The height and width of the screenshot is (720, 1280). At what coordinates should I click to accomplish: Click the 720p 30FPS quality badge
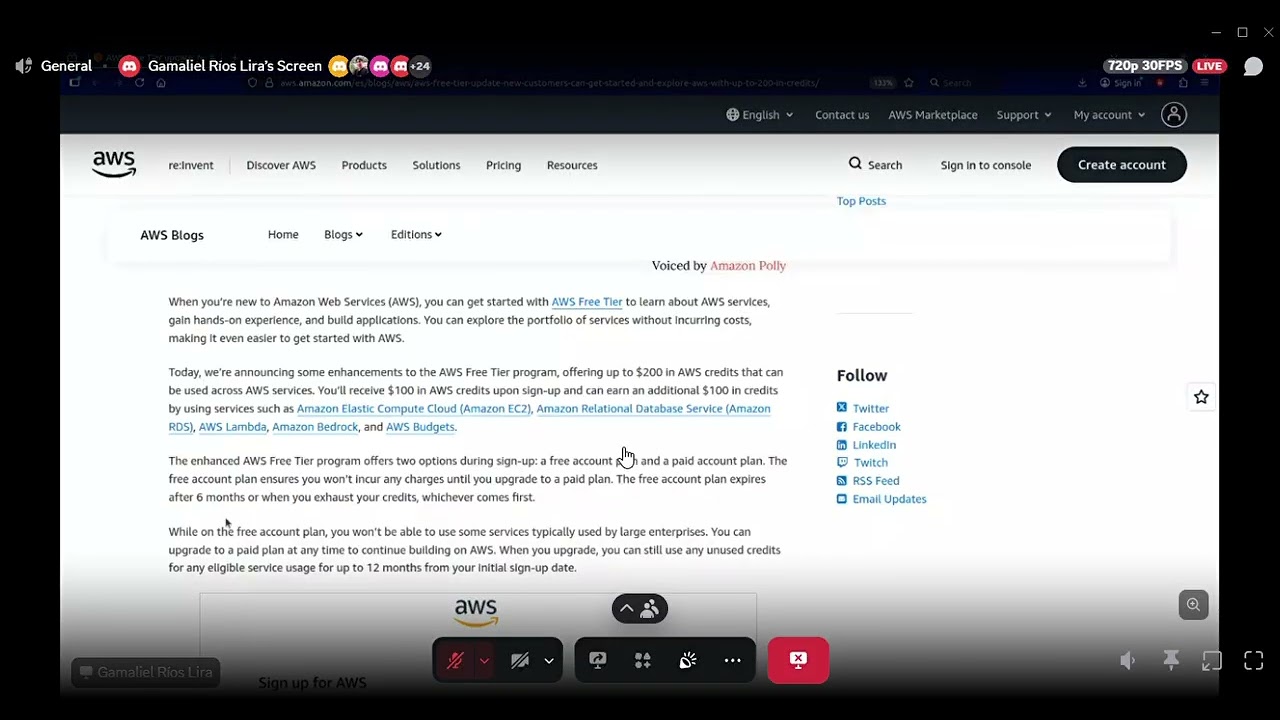coord(1144,66)
